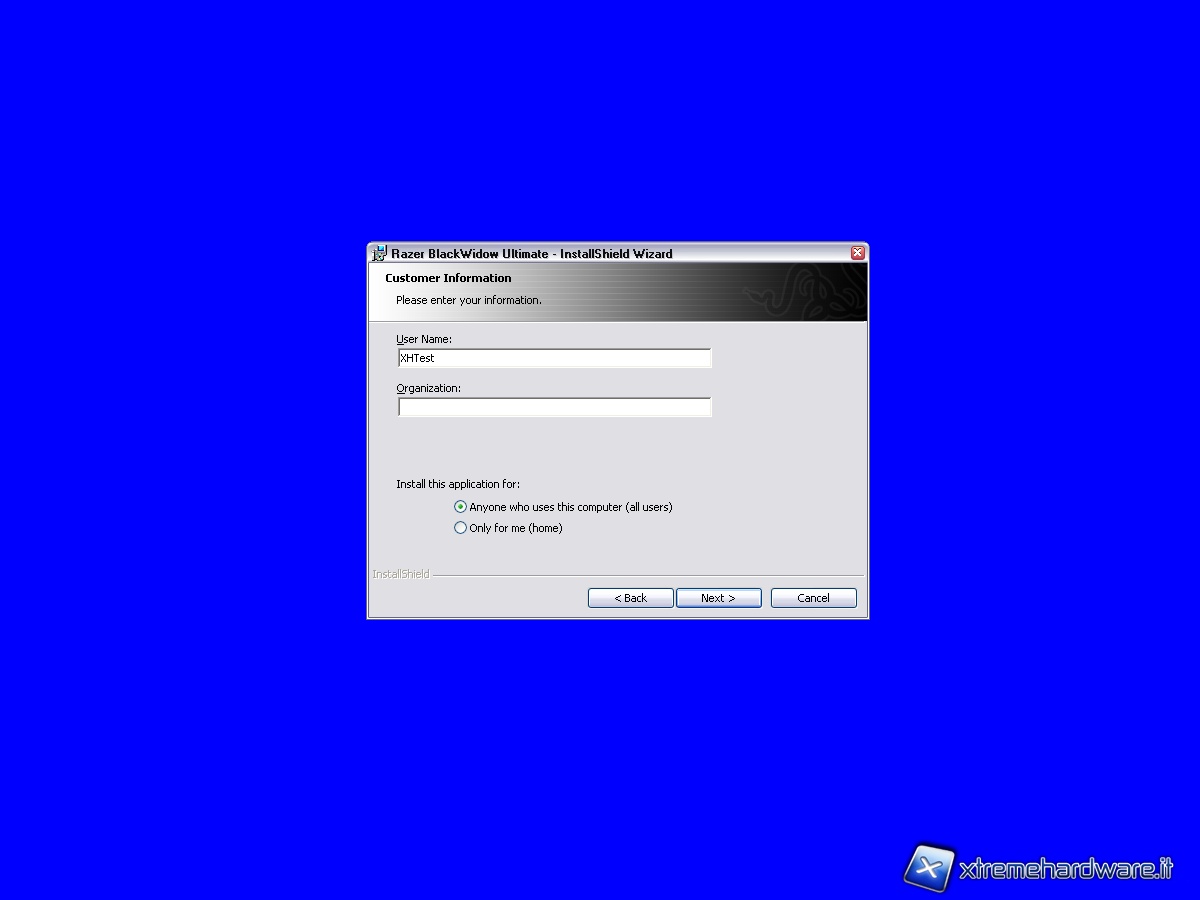Image resolution: width=1200 pixels, height=900 pixels.
Task: Click the 'Customer Information' heading
Action: [448, 278]
